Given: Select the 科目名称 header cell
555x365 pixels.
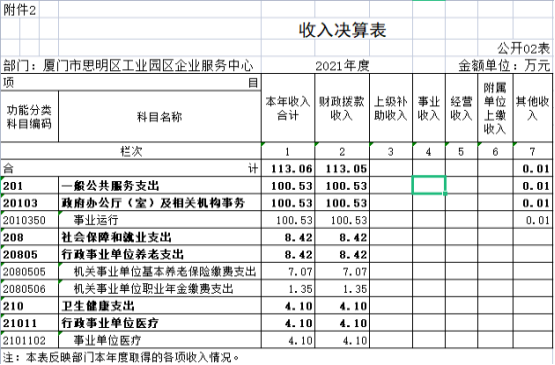Looking at the screenshot, I should point(160,117).
